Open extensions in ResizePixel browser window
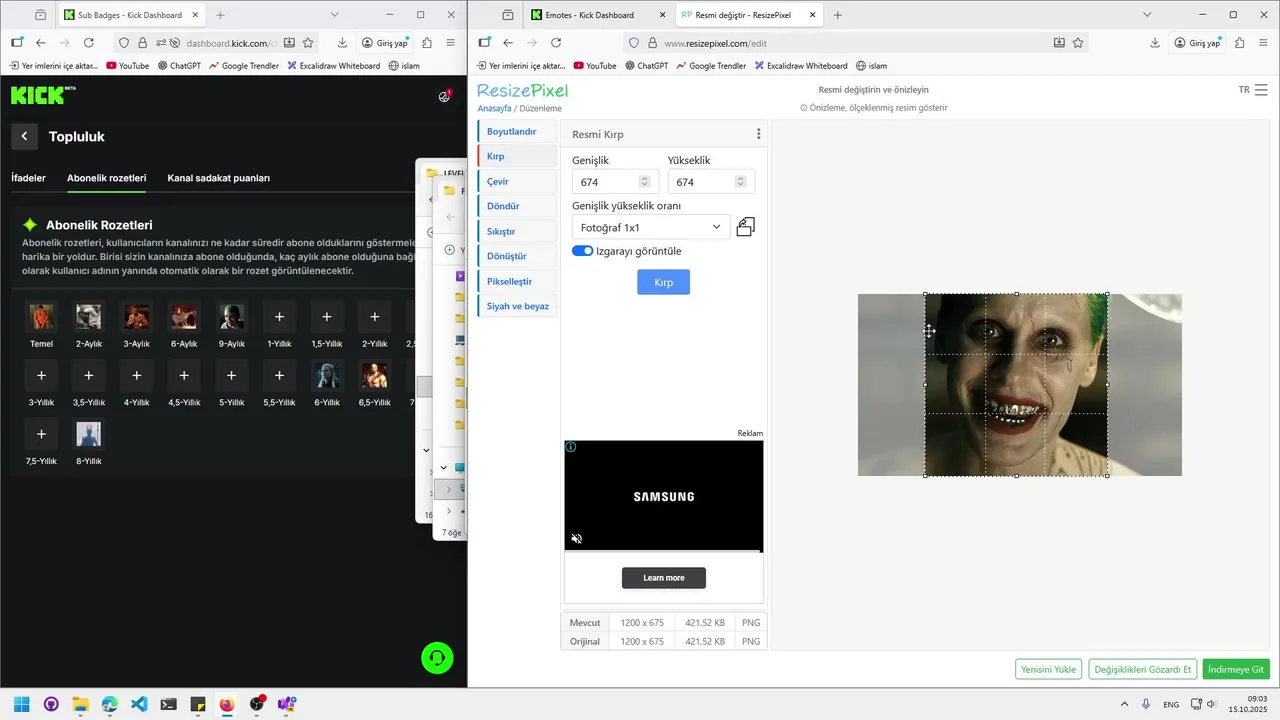This screenshot has width=1280, height=720. pos(1240,43)
